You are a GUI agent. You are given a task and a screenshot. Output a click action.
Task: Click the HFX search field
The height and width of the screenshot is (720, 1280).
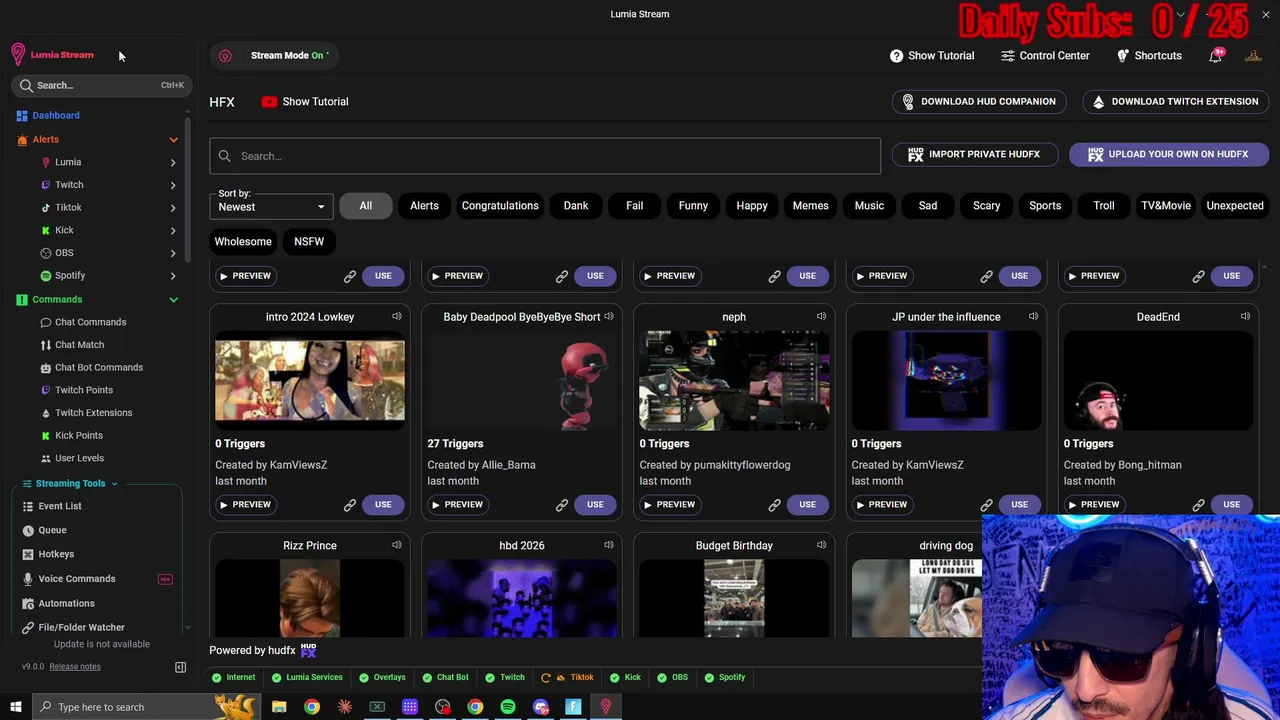pyautogui.click(x=545, y=156)
